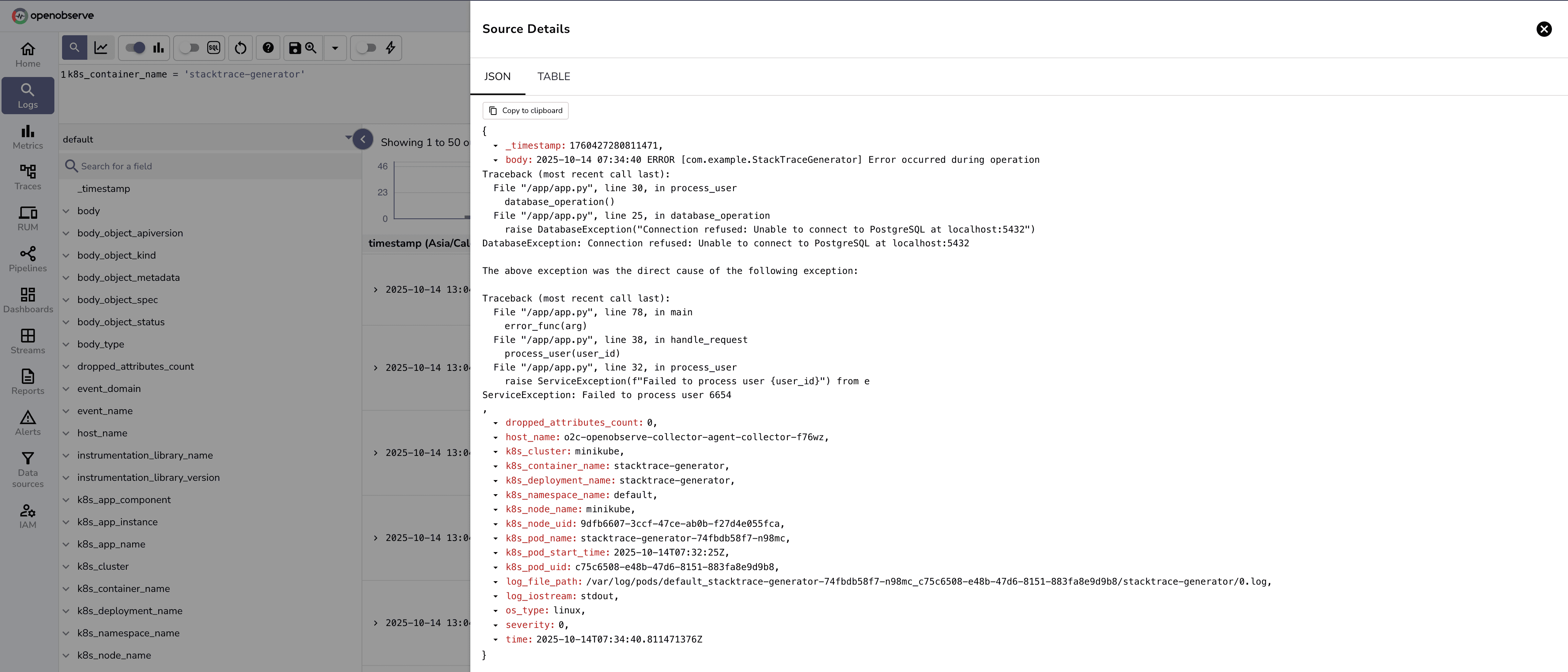Click the Search for a field input
1568x672 pixels.
pos(213,166)
